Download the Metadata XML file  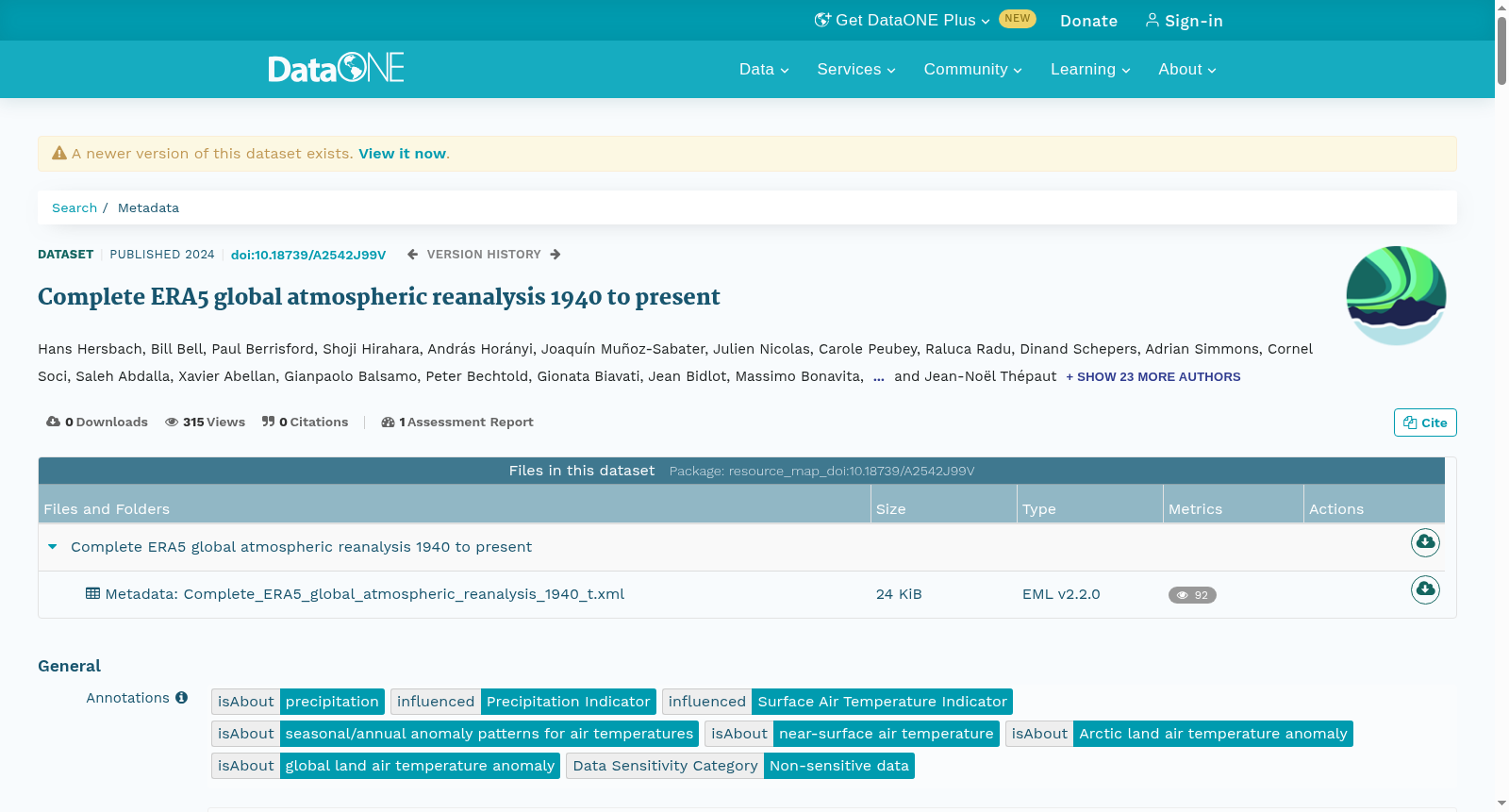(1425, 589)
